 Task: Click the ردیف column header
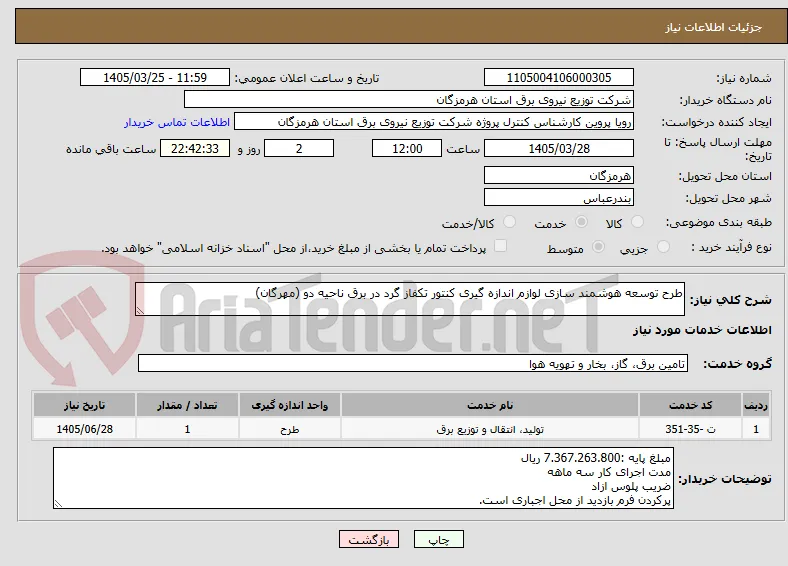tap(756, 405)
